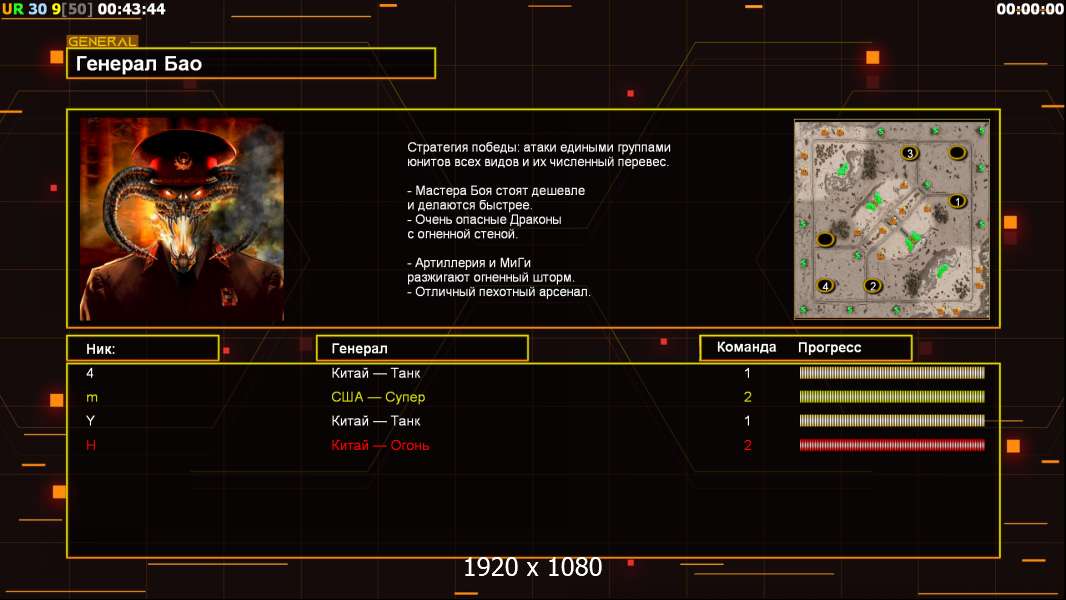Click 'Китай — Танк' in player 4's row
Screen dimensions: 1066x600
tap(375, 372)
